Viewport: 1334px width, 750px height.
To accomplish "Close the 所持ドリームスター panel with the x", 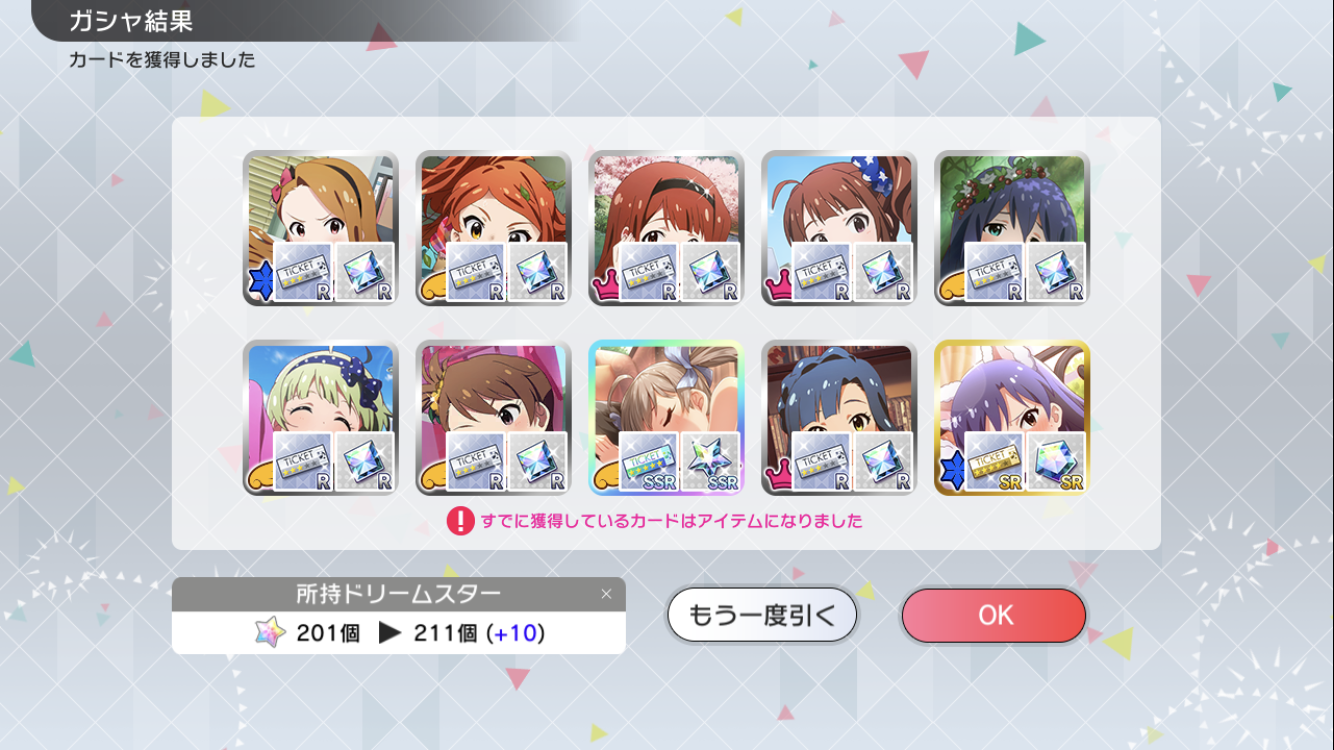I will pyautogui.click(x=606, y=594).
